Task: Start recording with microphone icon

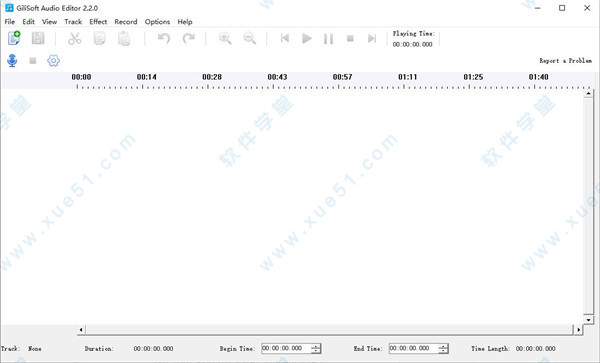Action: click(x=12, y=60)
